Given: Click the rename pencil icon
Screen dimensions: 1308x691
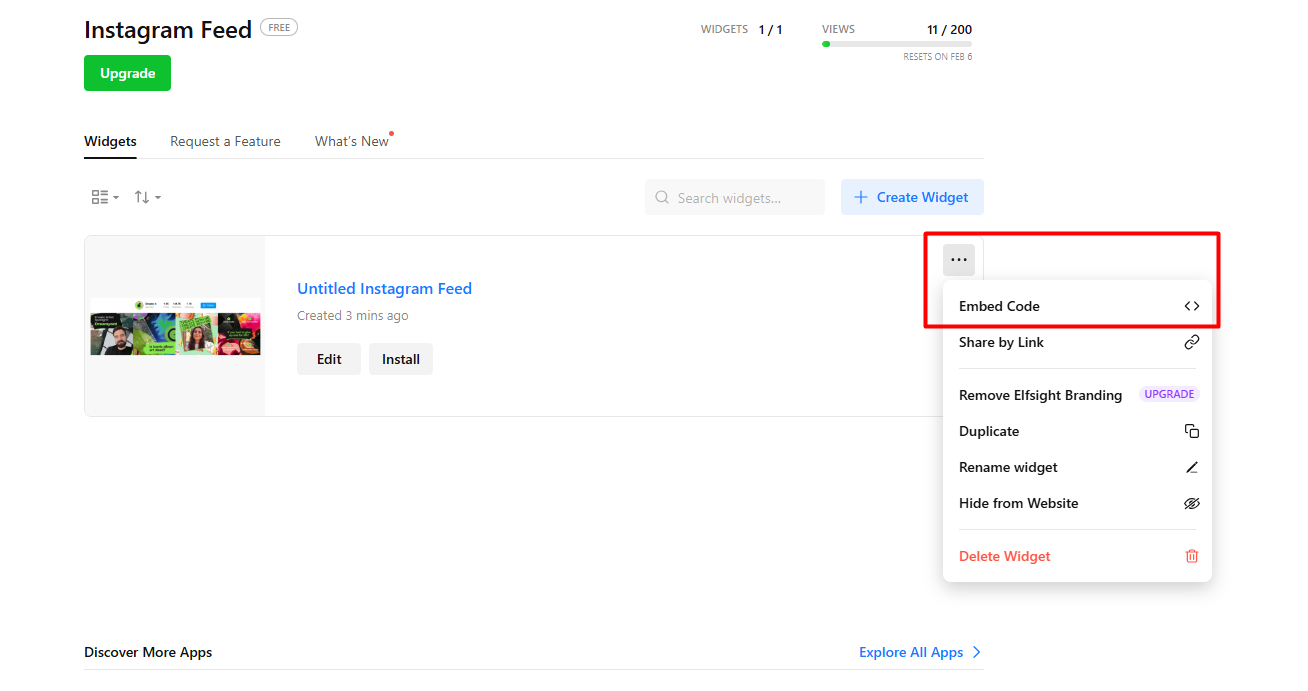Looking at the screenshot, I should 1191,467.
